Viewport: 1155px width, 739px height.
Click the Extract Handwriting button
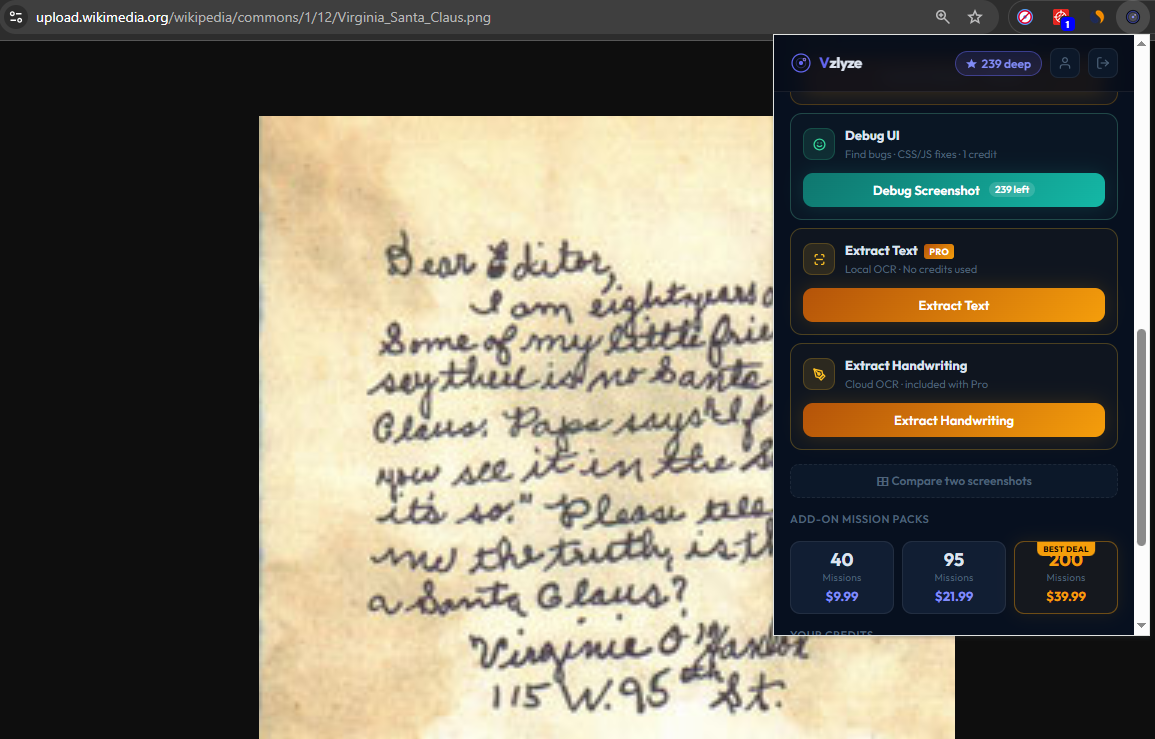[953, 420]
